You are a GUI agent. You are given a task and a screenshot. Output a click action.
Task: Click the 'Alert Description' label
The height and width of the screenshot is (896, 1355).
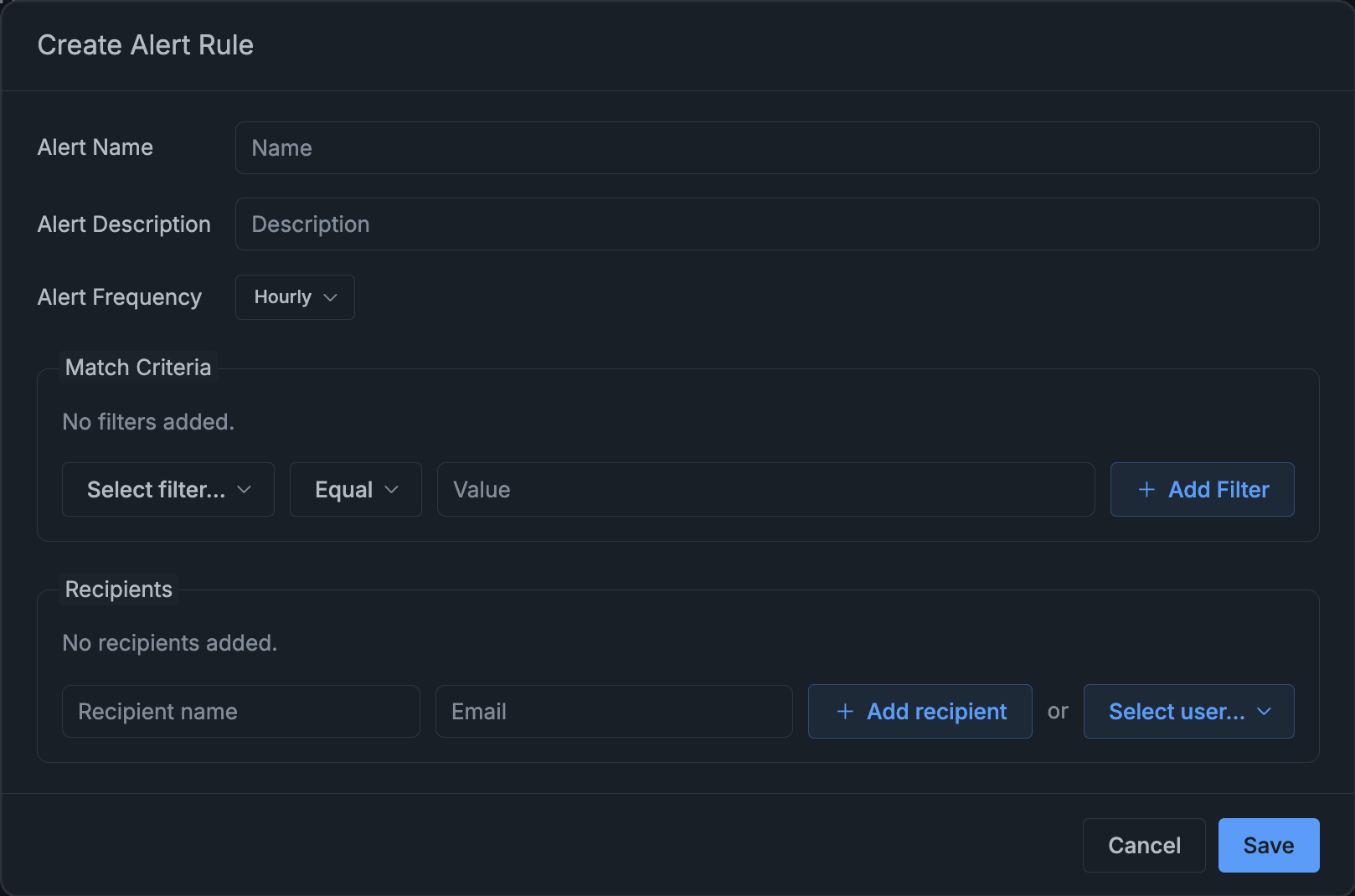pos(124,224)
